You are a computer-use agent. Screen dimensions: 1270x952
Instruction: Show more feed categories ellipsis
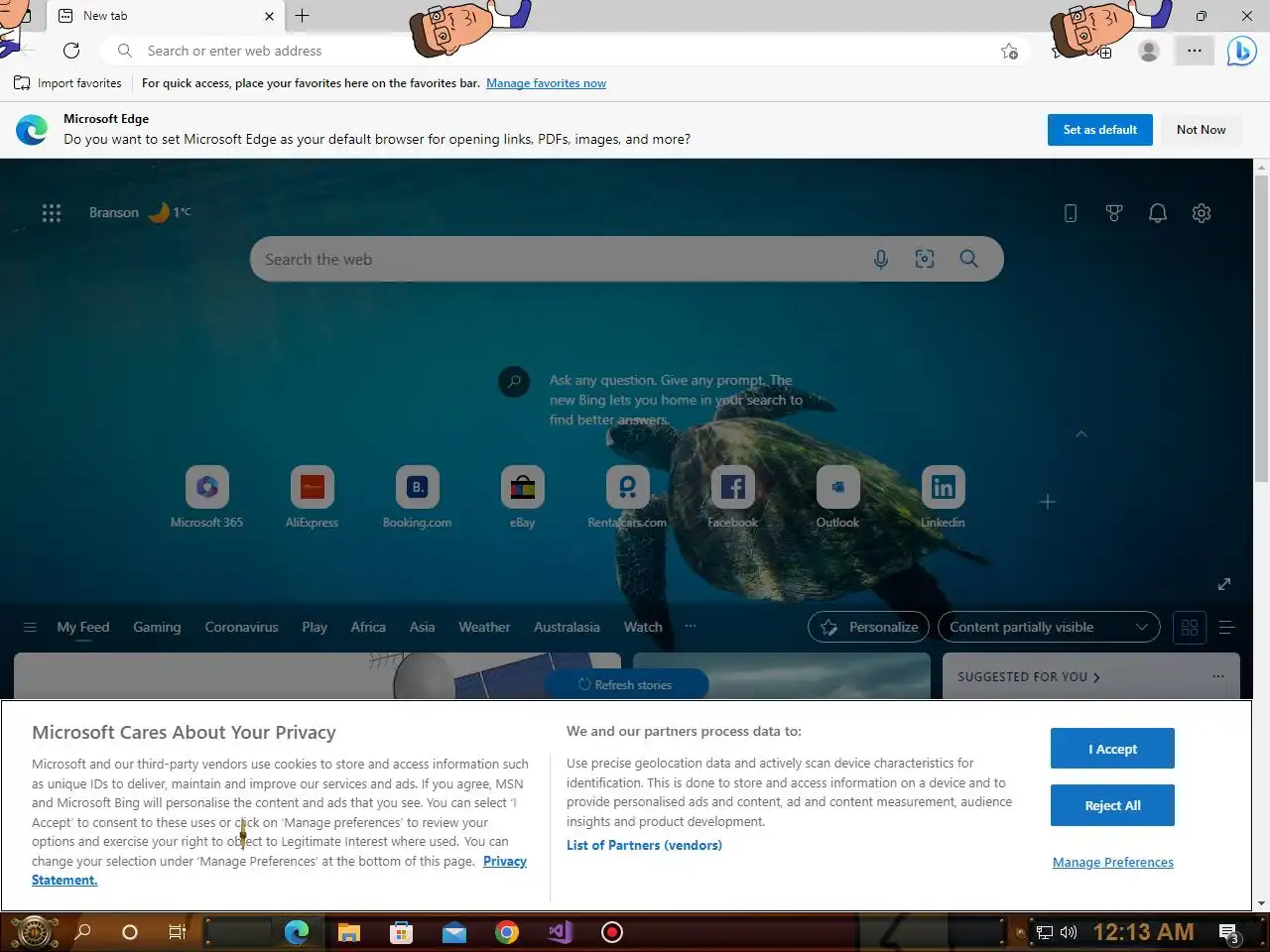click(691, 626)
